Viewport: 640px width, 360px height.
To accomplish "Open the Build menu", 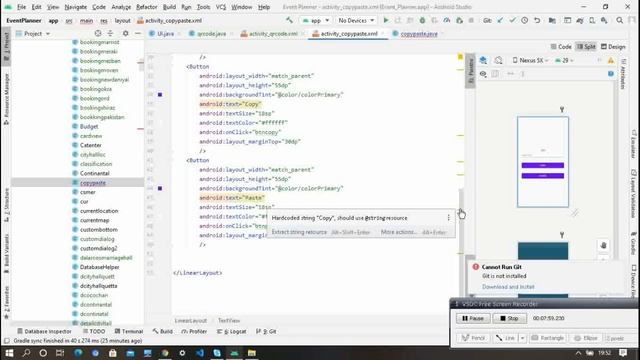I will [x=169, y=7].
